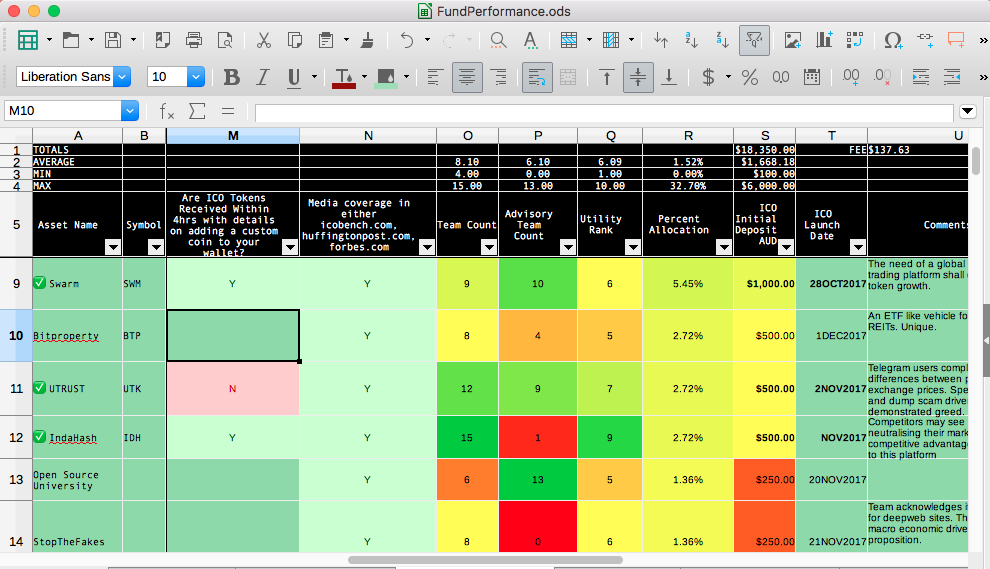Open Function Wizard fx icon

click(167, 112)
